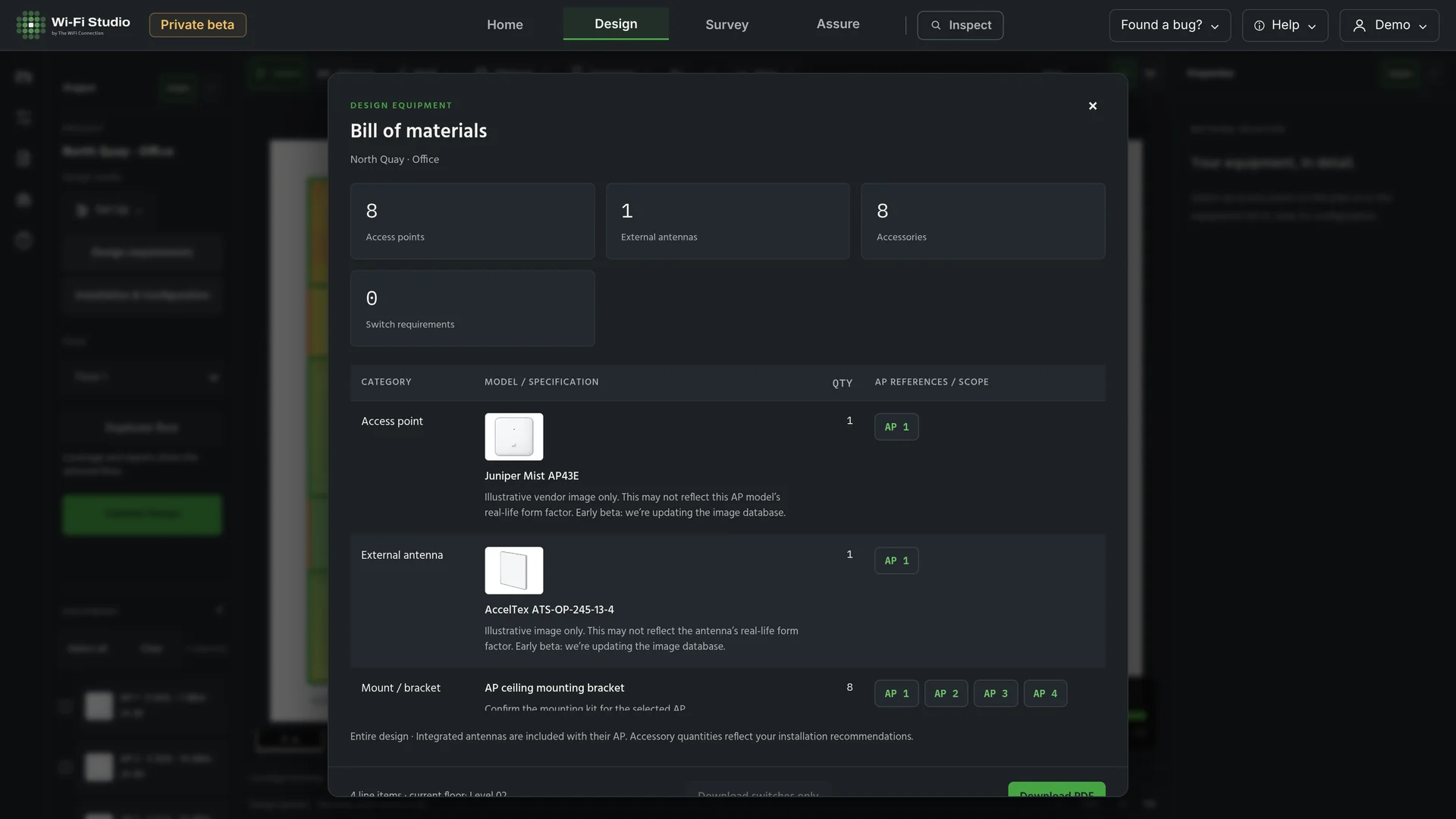Click the MODEL / SPECIFICATION column header
Screen dimensions: 1456x819
tap(541, 382)
